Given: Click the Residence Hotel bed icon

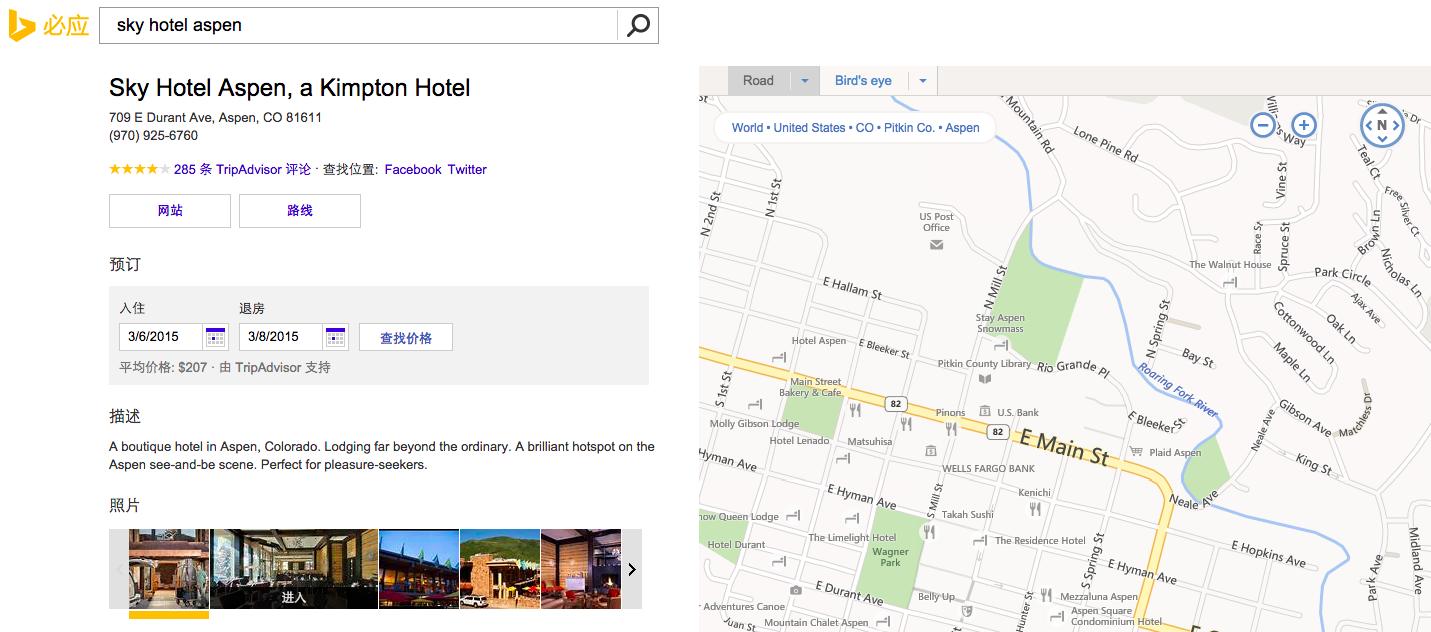Looking at the screenshot, I should [x=980, y=540].
